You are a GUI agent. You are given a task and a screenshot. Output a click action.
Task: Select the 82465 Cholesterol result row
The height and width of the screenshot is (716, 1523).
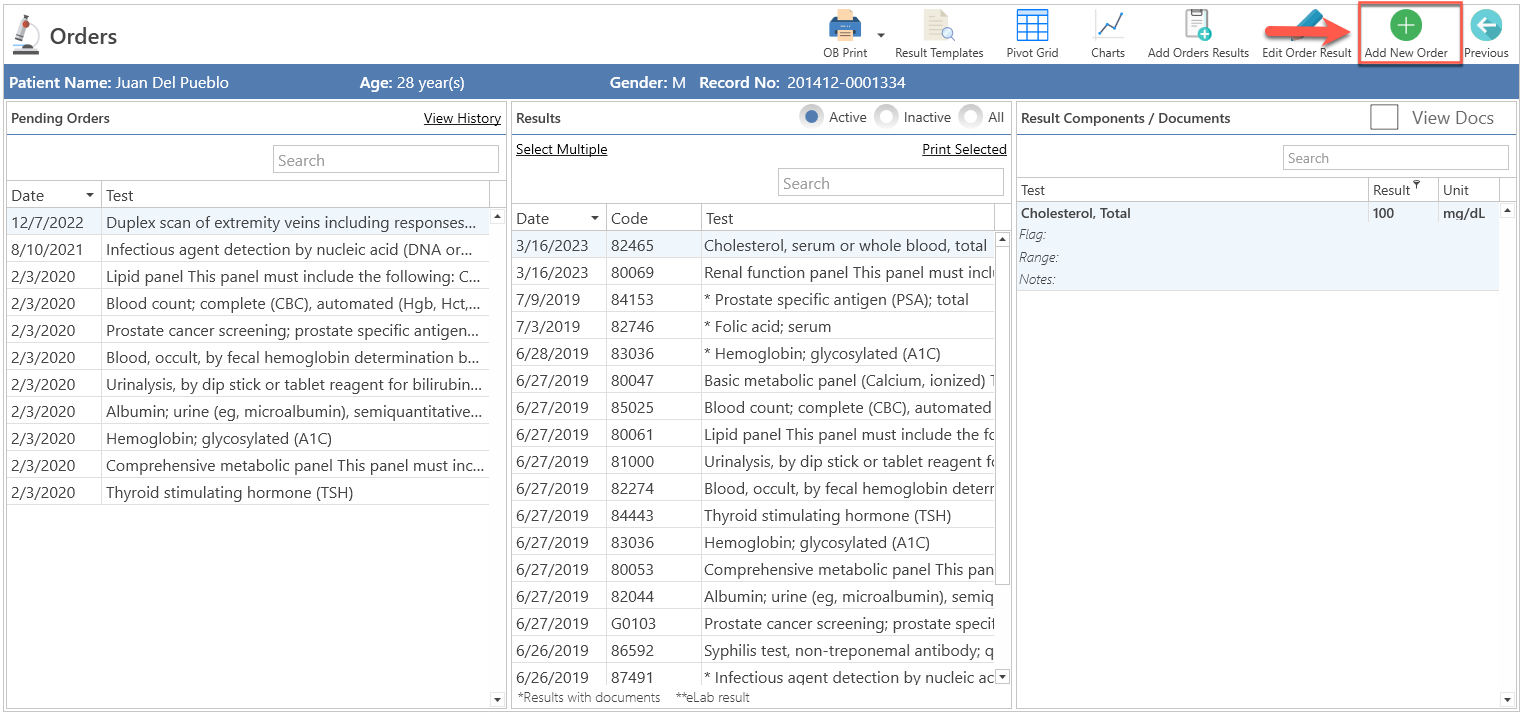click(753, 245)
